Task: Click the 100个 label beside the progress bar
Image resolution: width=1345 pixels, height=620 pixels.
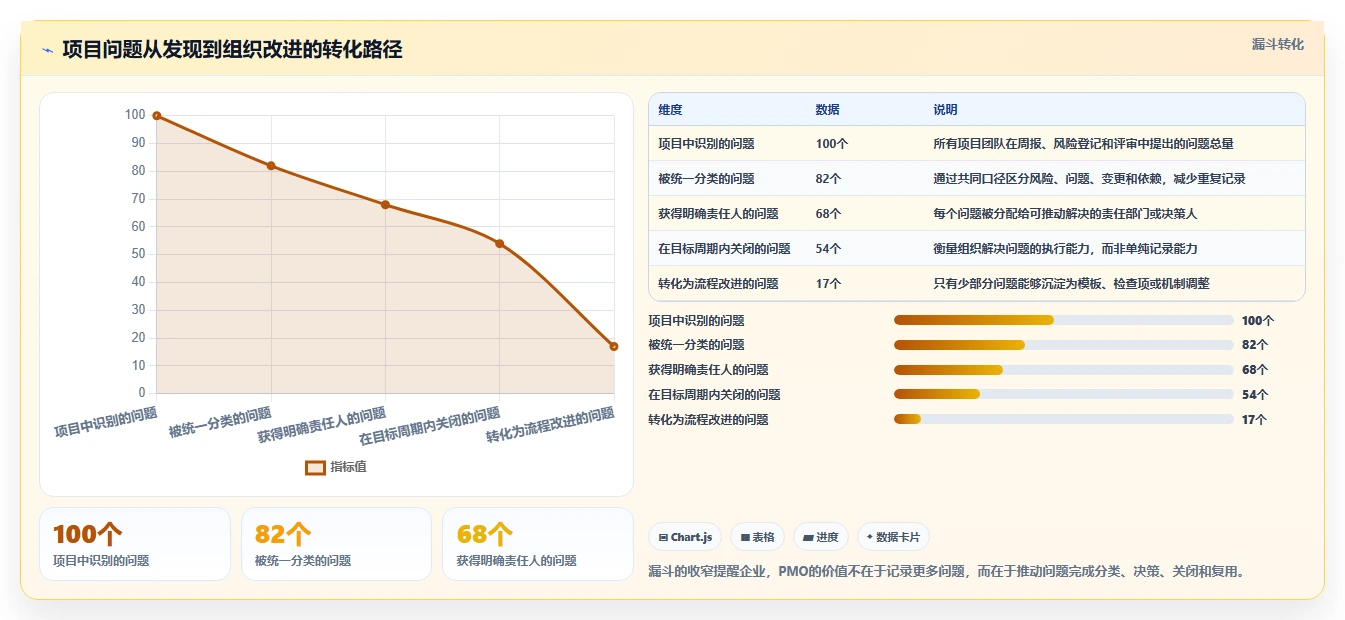Action: pos(1258,321)
